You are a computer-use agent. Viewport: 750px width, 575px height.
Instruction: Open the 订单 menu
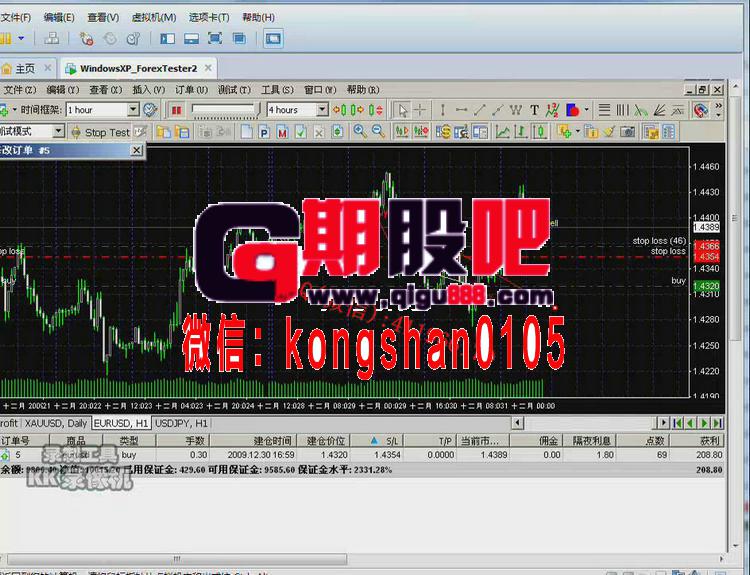coord(191,90)
